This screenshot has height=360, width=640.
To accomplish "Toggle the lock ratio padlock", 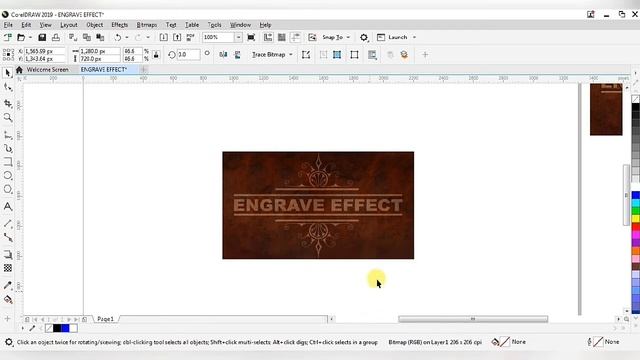I will 156,55.
